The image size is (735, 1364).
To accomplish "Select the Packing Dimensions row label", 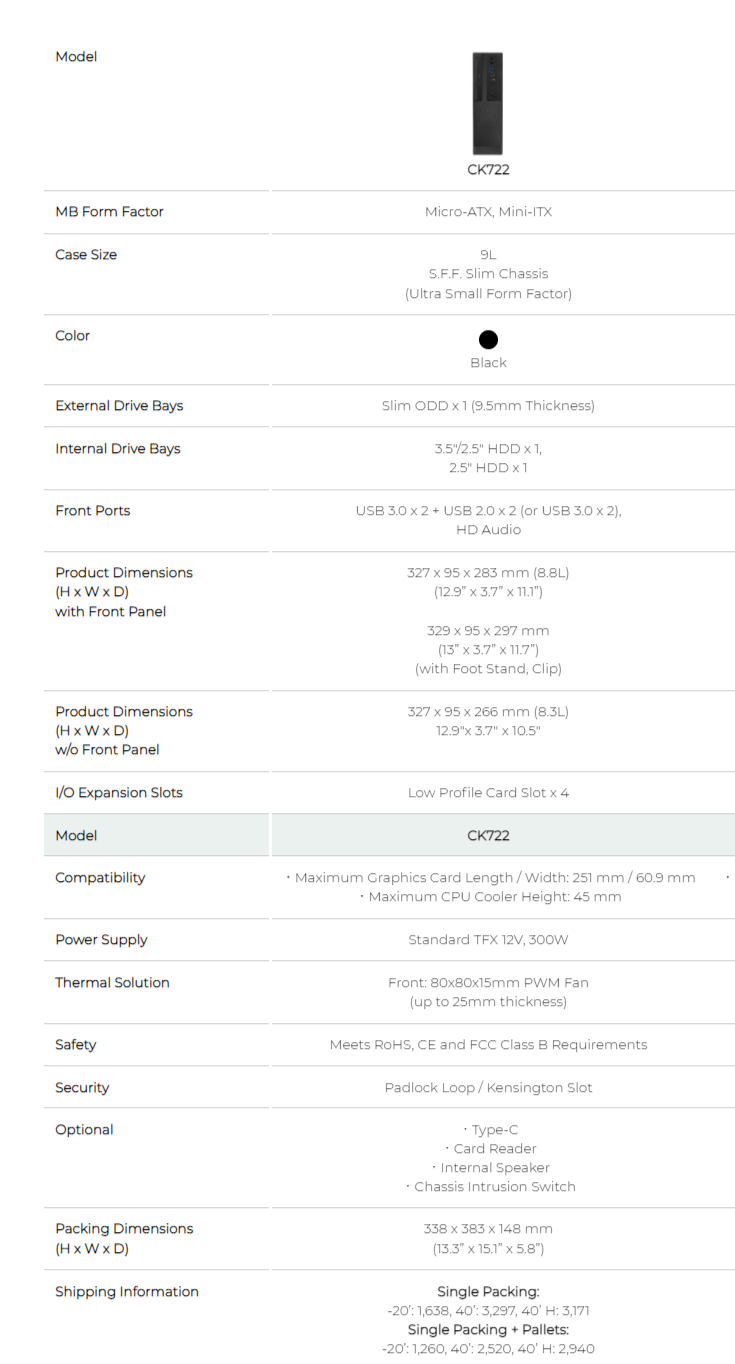I will point(124,1229).
